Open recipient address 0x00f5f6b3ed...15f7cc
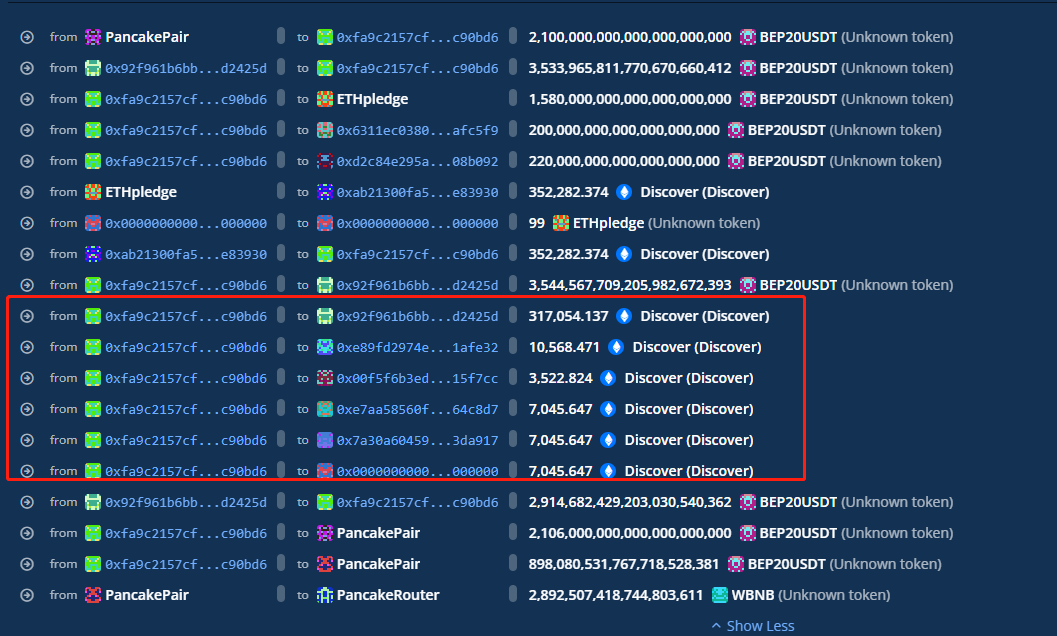 tap(417, 378)
